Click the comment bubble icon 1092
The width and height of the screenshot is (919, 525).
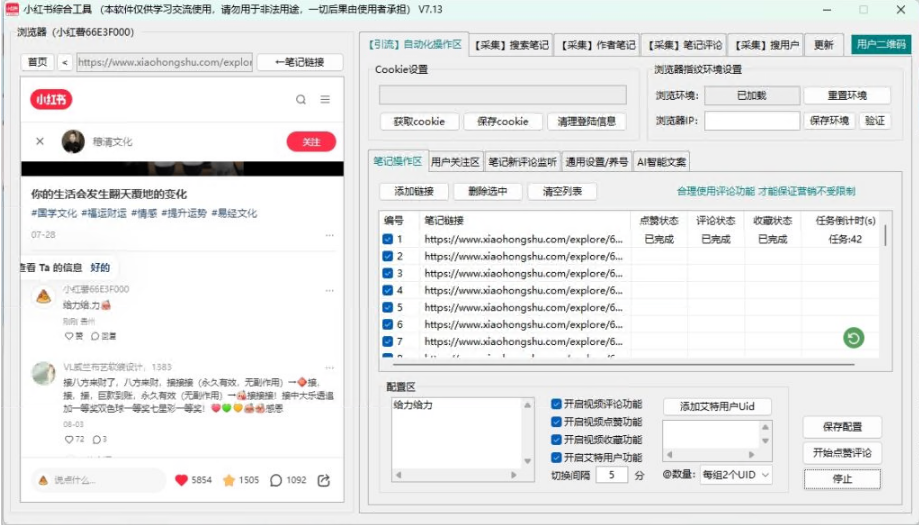pyautogui.click(x=276, y=480)
